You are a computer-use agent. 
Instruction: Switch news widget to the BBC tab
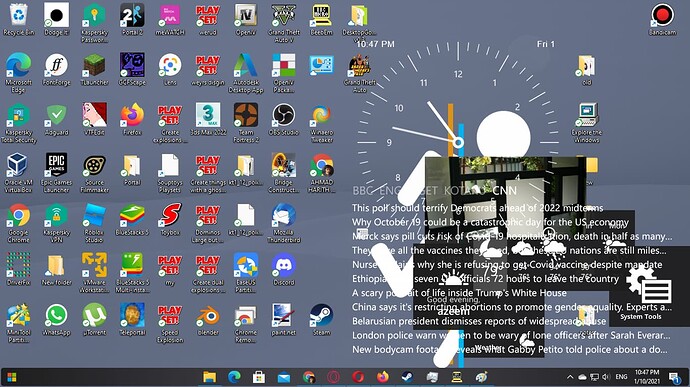363,191
